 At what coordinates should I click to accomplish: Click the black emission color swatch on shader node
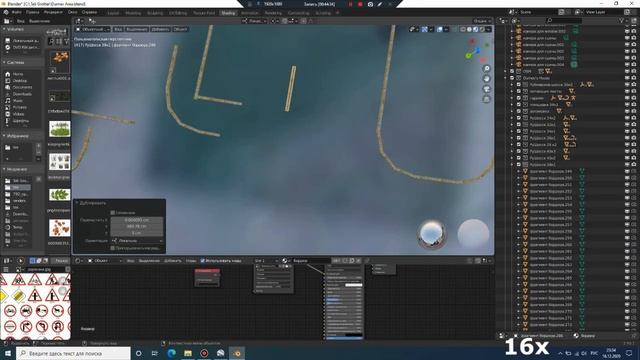(353, 335)
